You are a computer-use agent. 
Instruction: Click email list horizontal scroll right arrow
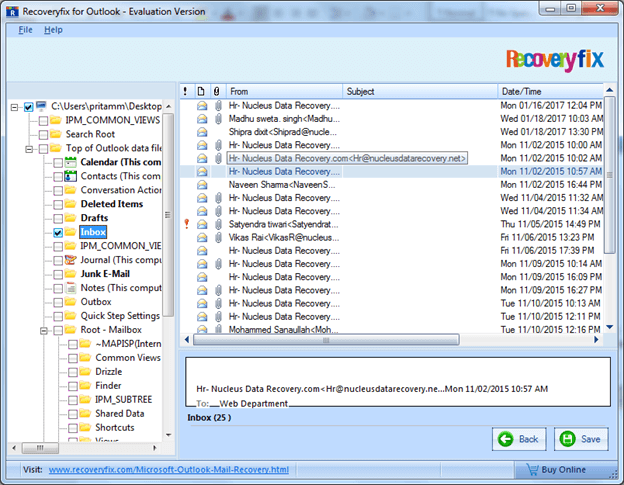click(x=596, y=339)
